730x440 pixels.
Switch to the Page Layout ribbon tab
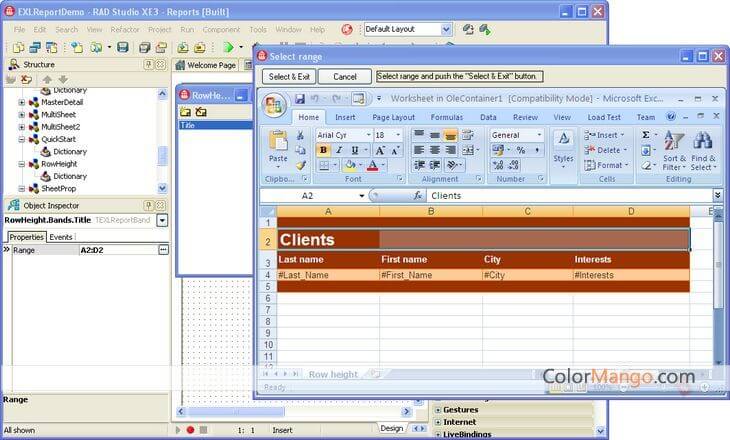(x=393, y=117)
